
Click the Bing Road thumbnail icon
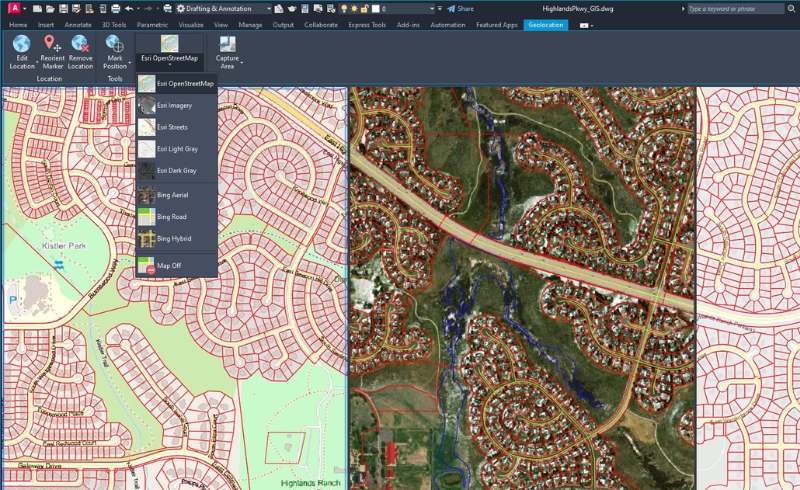[x=146, y=217]
